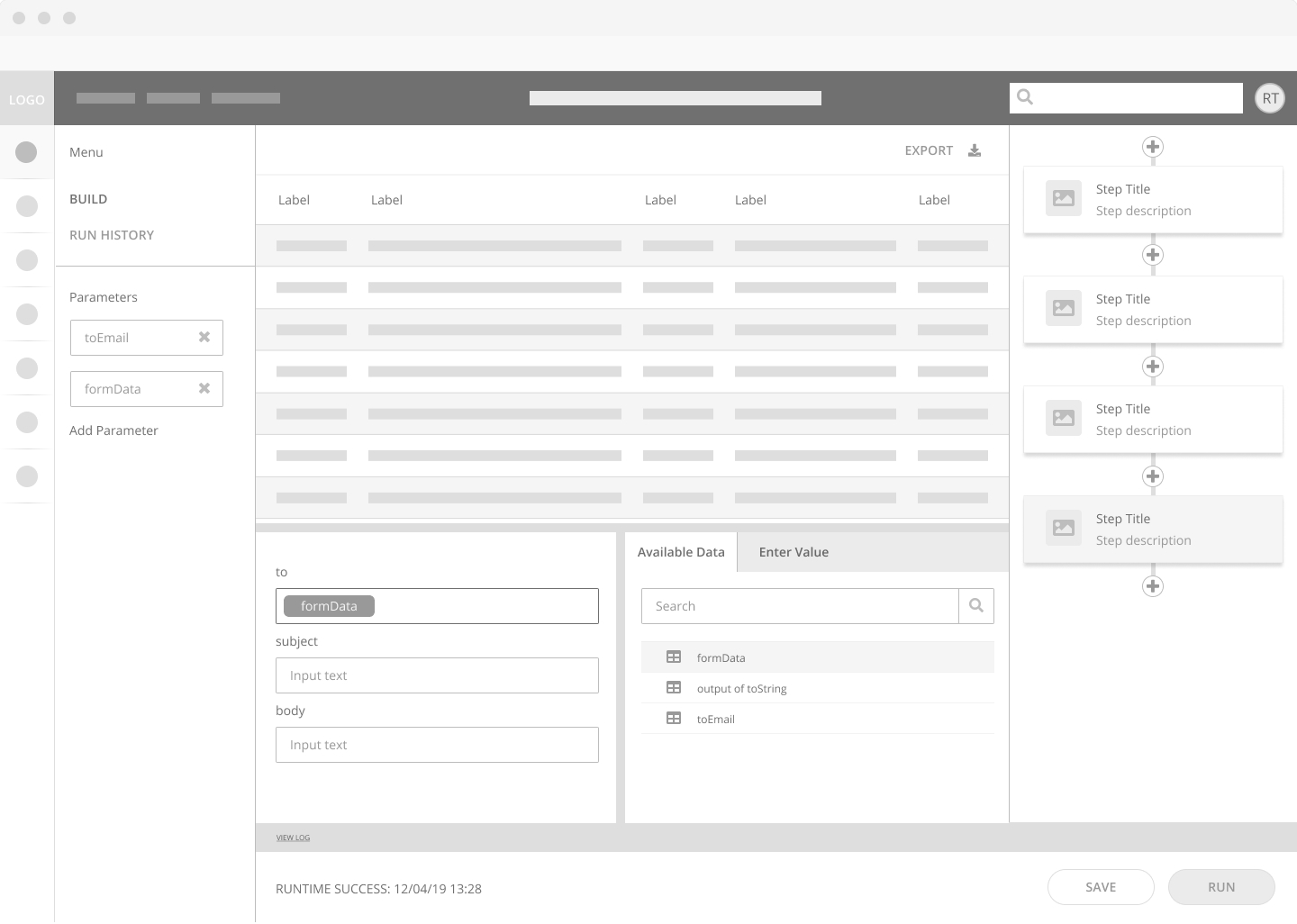Viewport: 1297px width, 924px height.
Task: Click the image icon of the first step card
Action: coord(1064,198)
